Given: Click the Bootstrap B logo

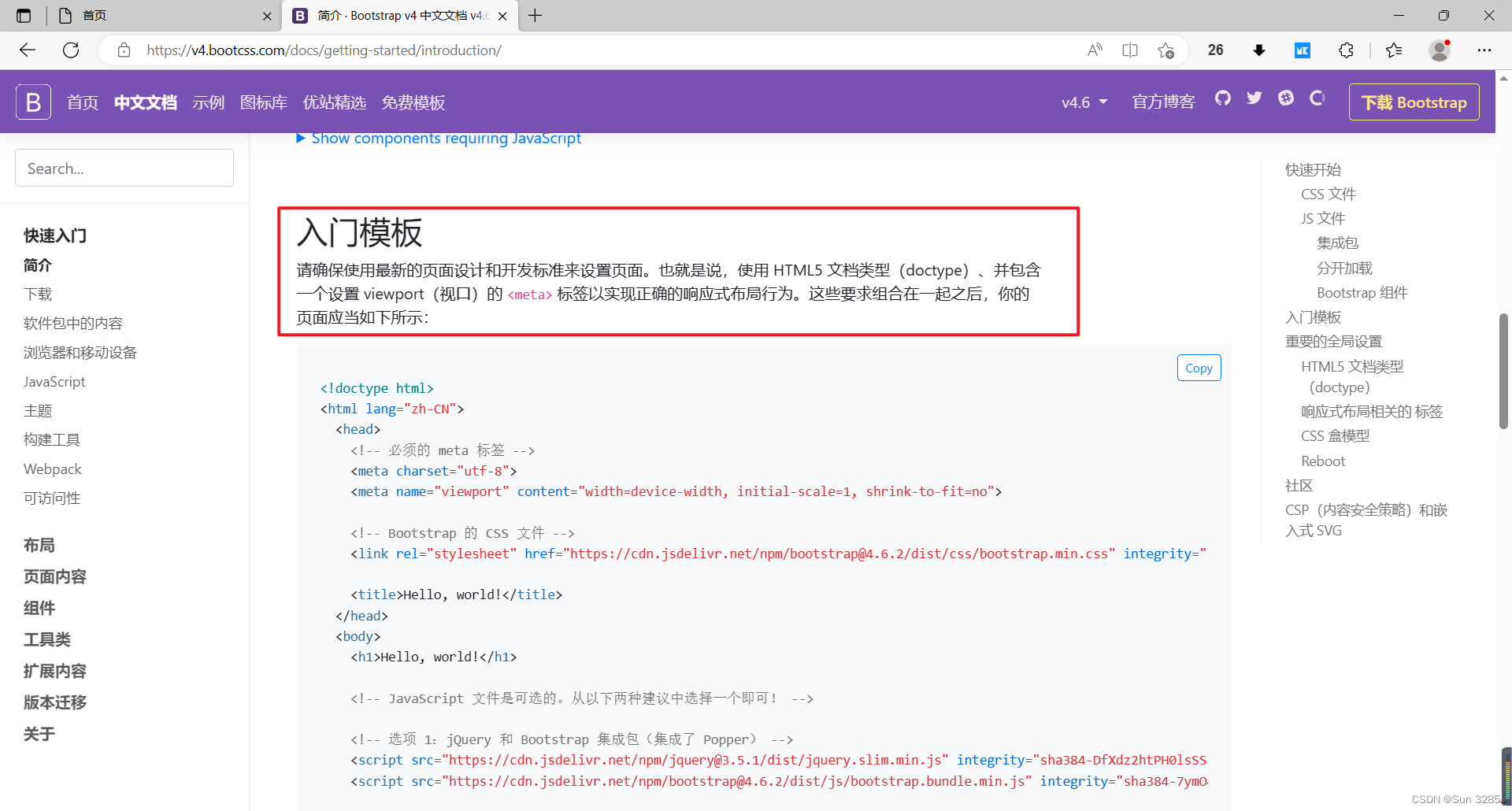Looking at the screenshot, I should click(33, 102).
